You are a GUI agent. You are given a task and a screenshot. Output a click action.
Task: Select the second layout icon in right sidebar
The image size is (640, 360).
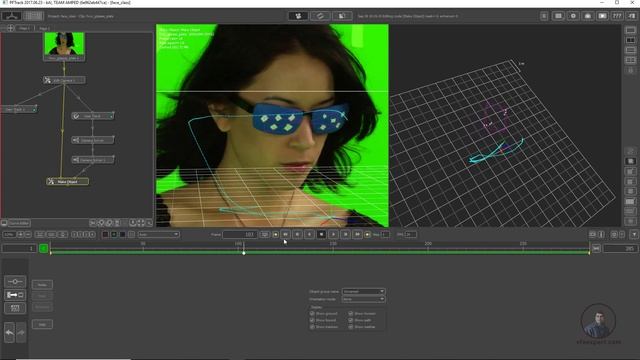(x=631, y=40)
